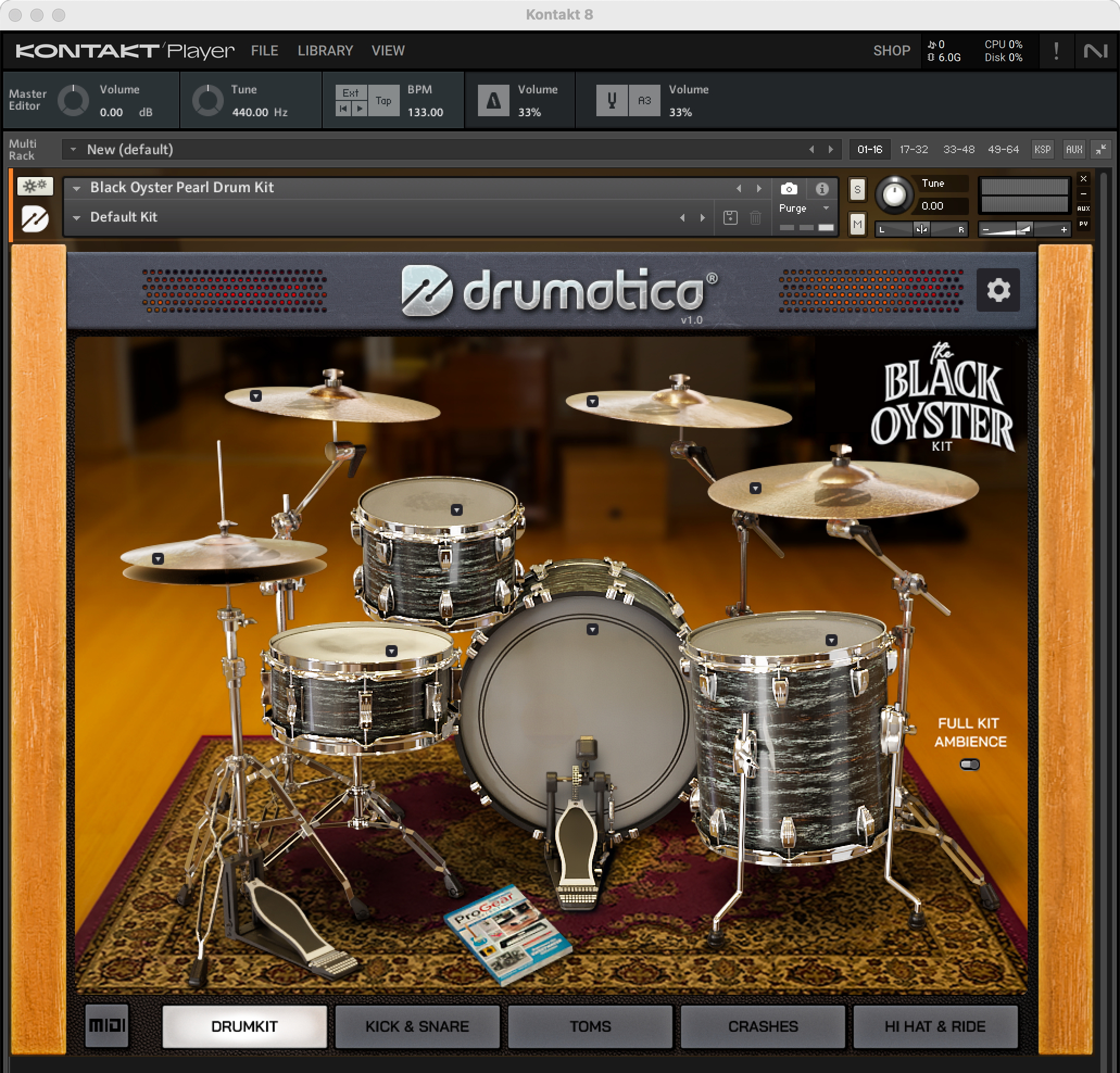Select next snapshot arrow beside Default Kit
Screen dimensions: 1120x1073
[702, 218]
